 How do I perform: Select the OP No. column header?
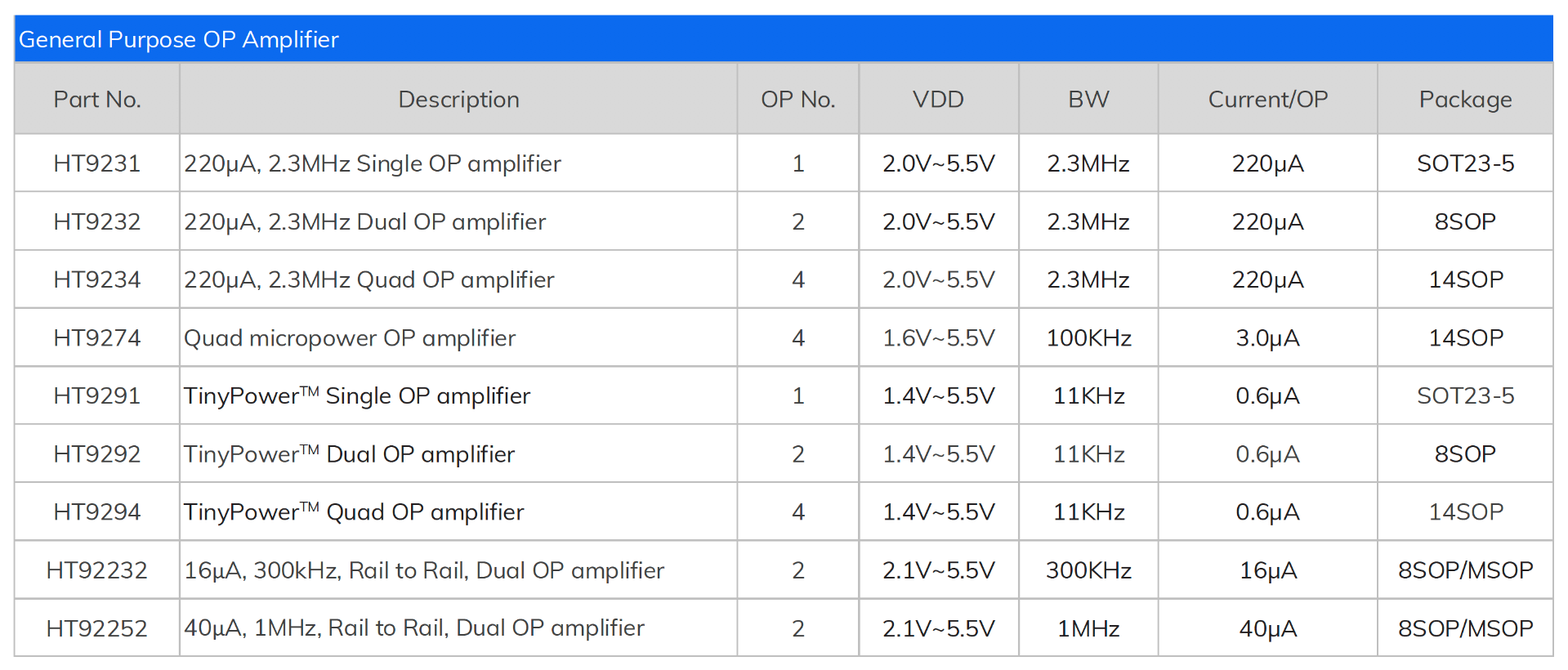coord(797,100)
